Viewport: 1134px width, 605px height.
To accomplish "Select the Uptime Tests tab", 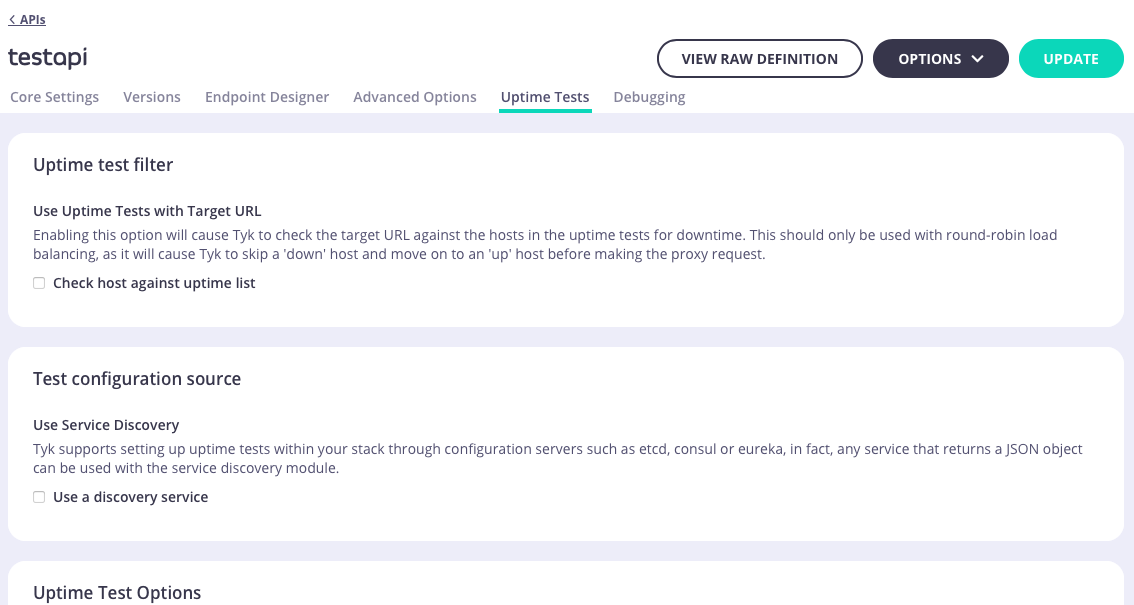I will click(x=545, y=97).
